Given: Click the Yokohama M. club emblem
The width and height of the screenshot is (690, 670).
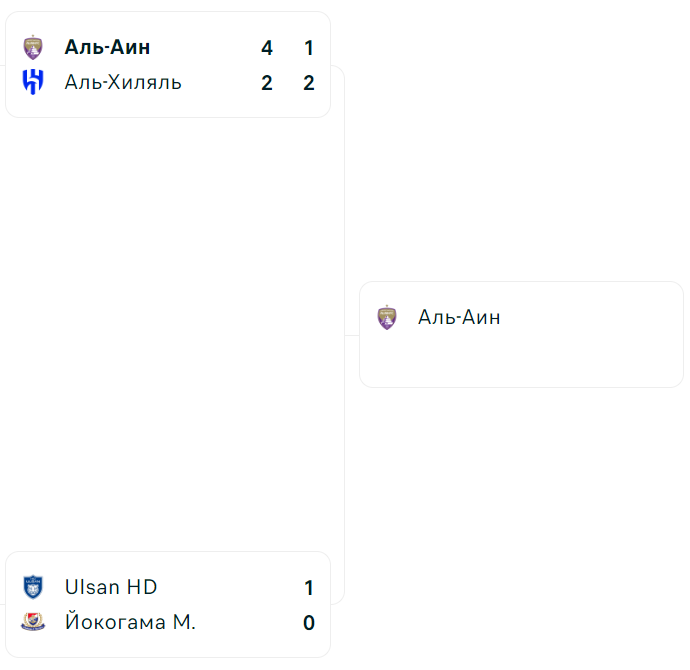Looking at the screenshot, I should click(x=33, y=622).
